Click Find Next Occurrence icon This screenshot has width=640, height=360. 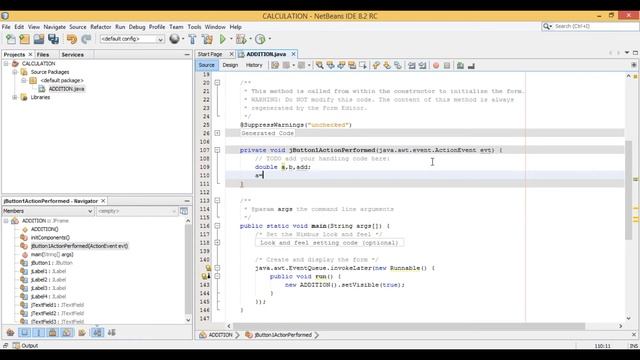pos(341,65)
